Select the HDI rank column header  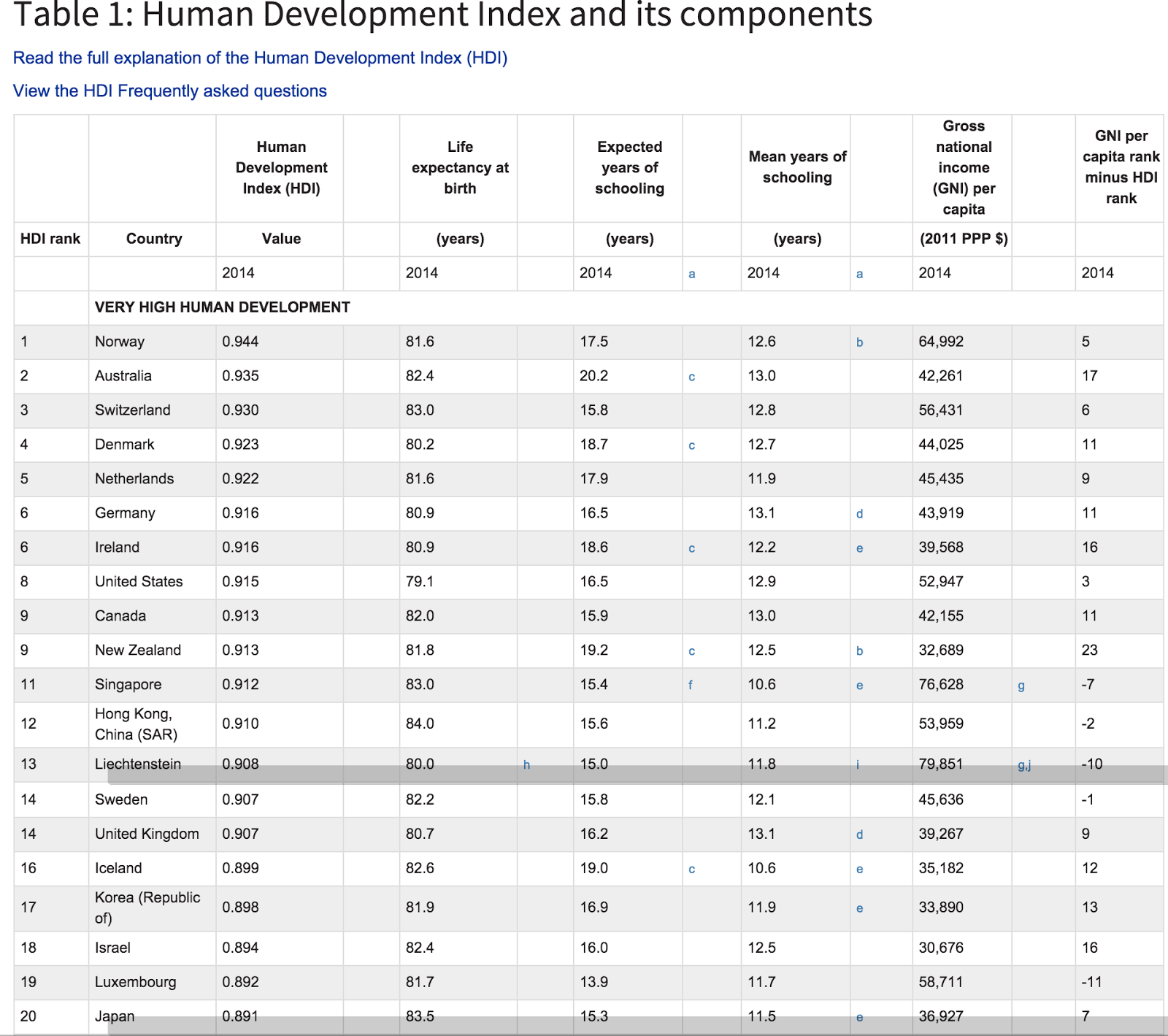(51, 239)
